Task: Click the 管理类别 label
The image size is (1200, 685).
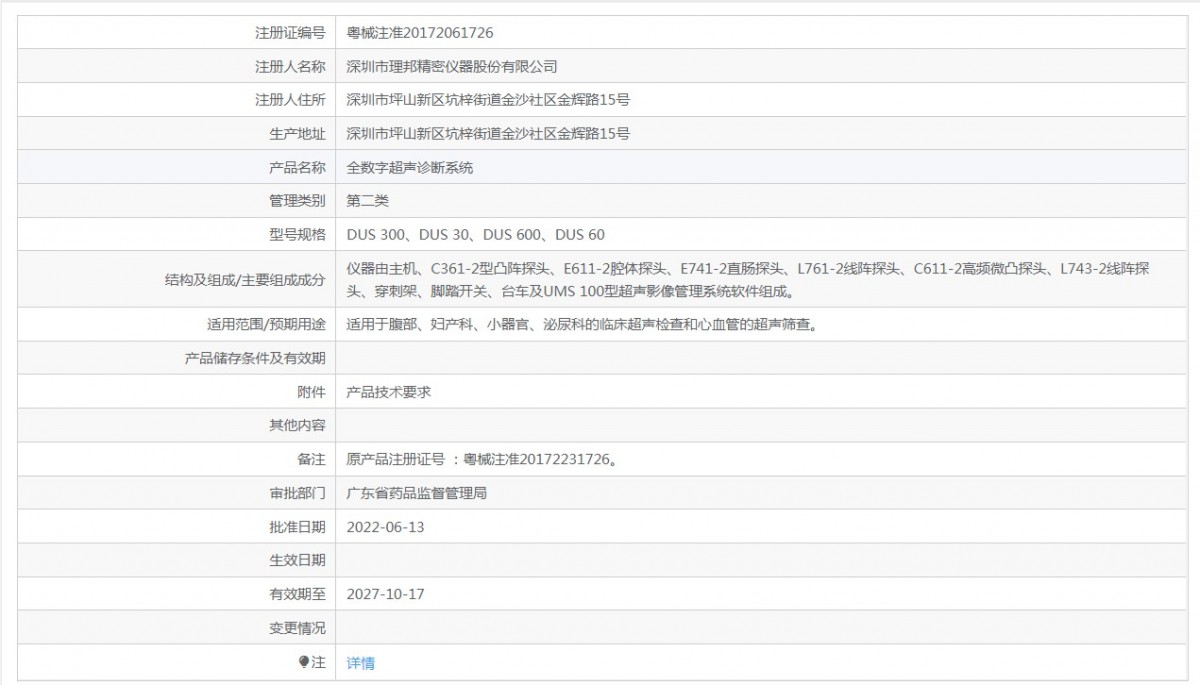Action: coord(297,201)
